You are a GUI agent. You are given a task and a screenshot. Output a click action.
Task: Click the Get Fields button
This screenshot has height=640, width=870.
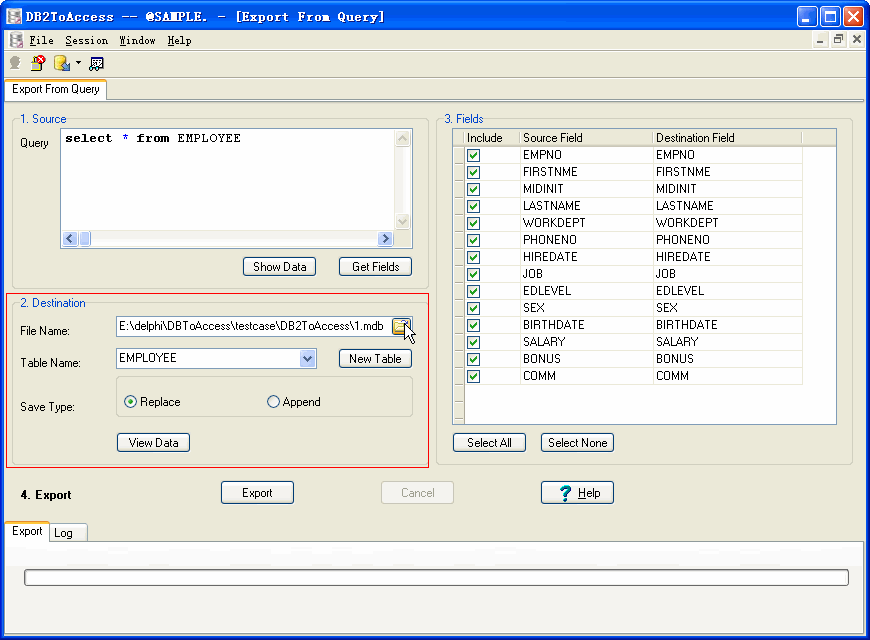[376, 267]
